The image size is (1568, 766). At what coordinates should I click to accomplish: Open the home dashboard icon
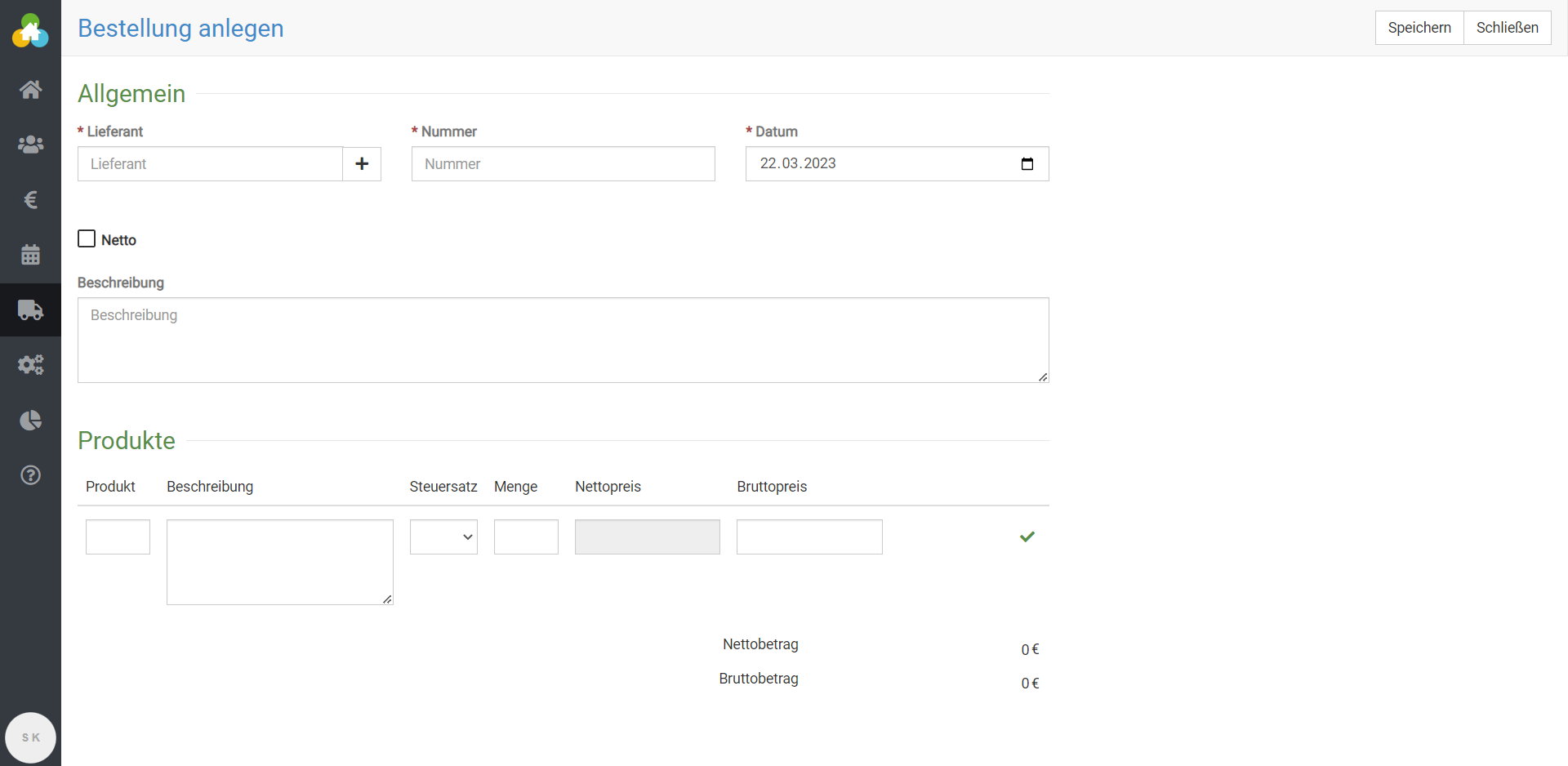pyautogui.click(x=30, y=89)
